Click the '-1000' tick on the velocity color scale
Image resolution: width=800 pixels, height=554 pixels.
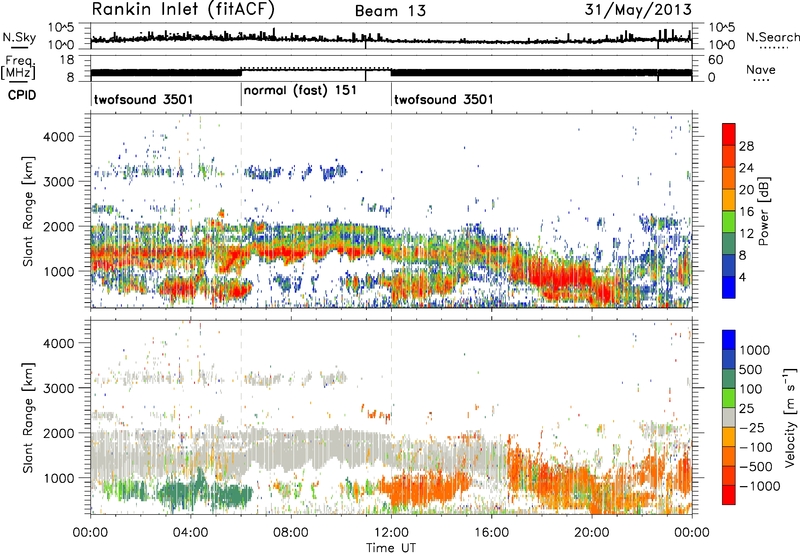pyautogui.click(x=759, y=486)
